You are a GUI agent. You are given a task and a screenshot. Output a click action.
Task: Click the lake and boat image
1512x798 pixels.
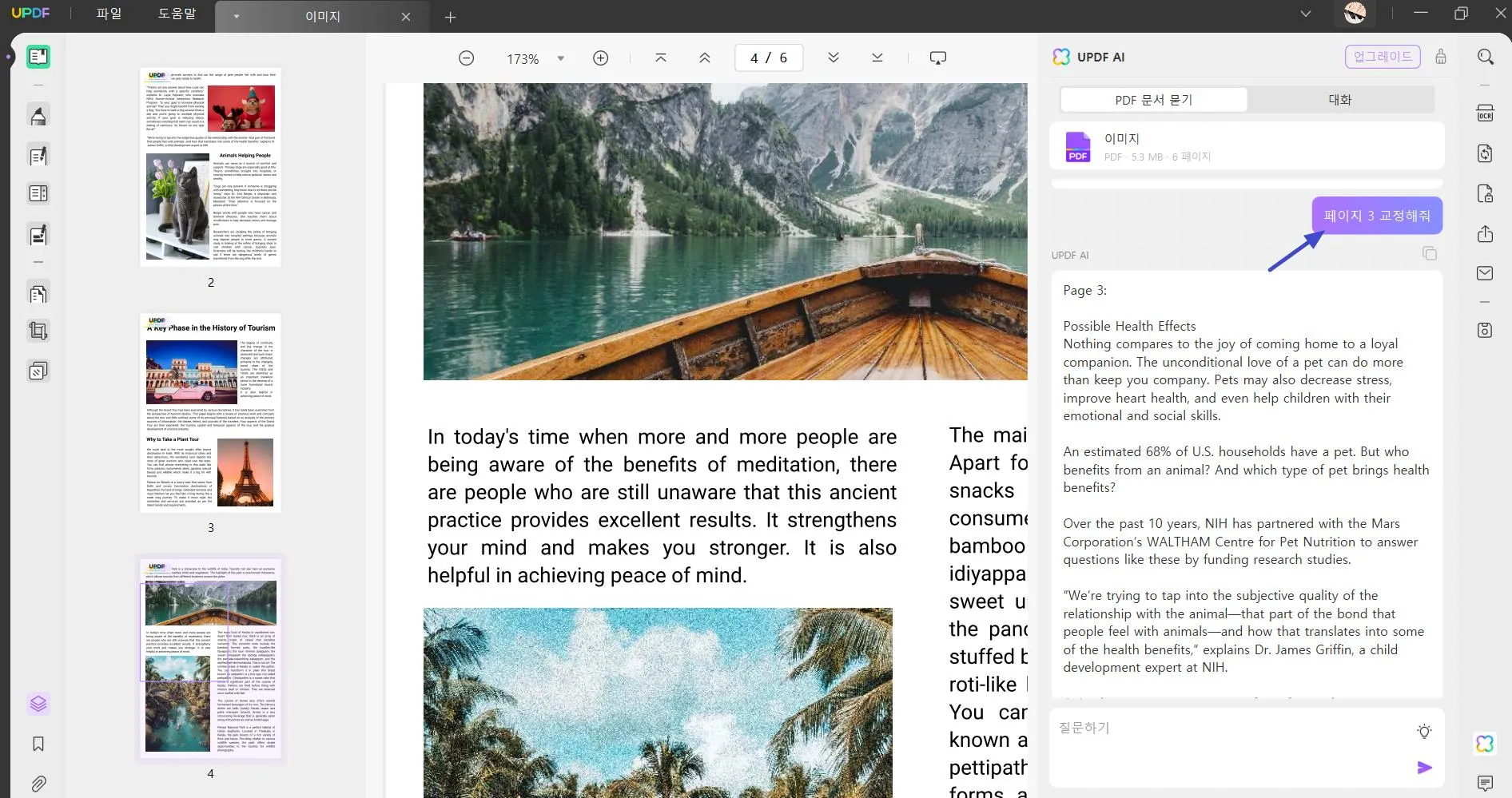(725, 232)
